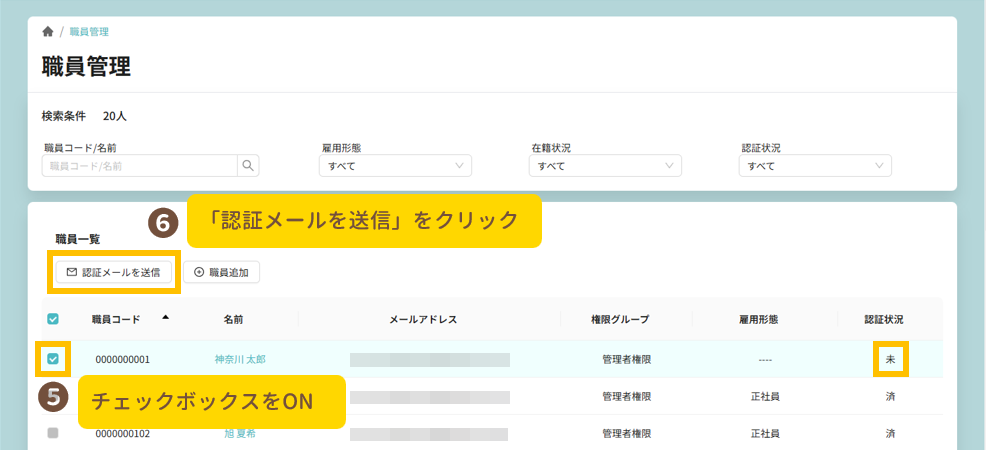Viewport: 986px width, 450px height.
Task: Click the 認証状況 column header
Action: 884,320
